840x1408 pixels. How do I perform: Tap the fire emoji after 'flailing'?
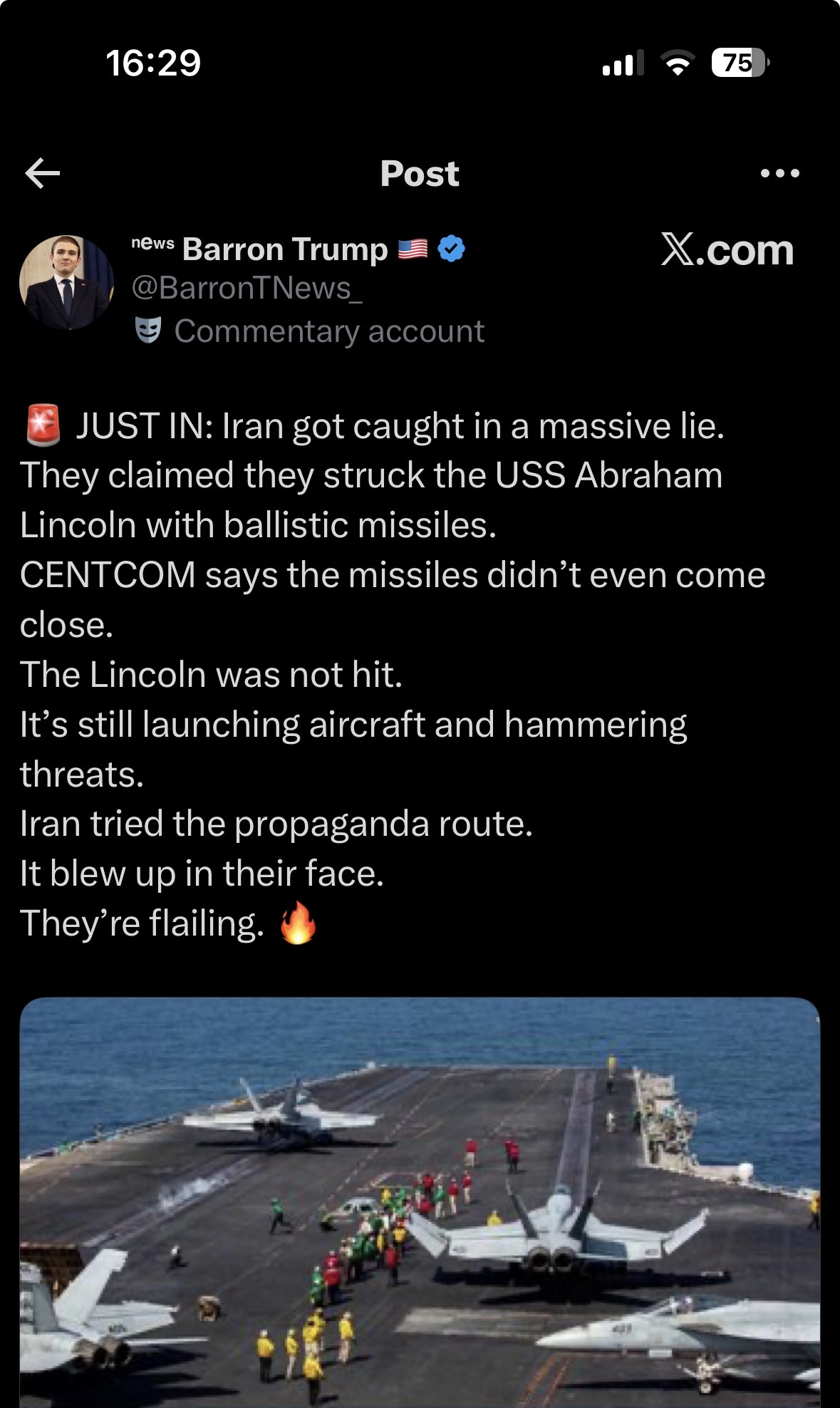point(298,923)
